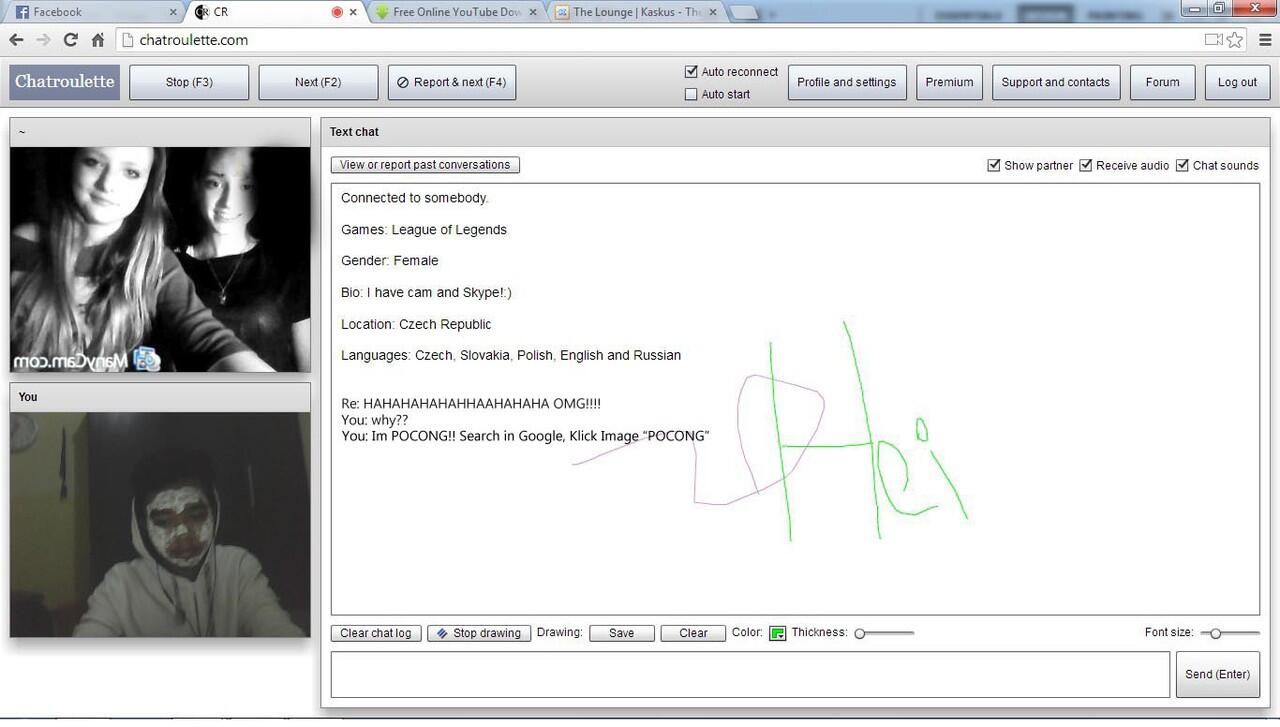This screenshot has width=1280, height=727.
Task: Adjust the drawing Thickness slider
Action: tap(884, 633)
